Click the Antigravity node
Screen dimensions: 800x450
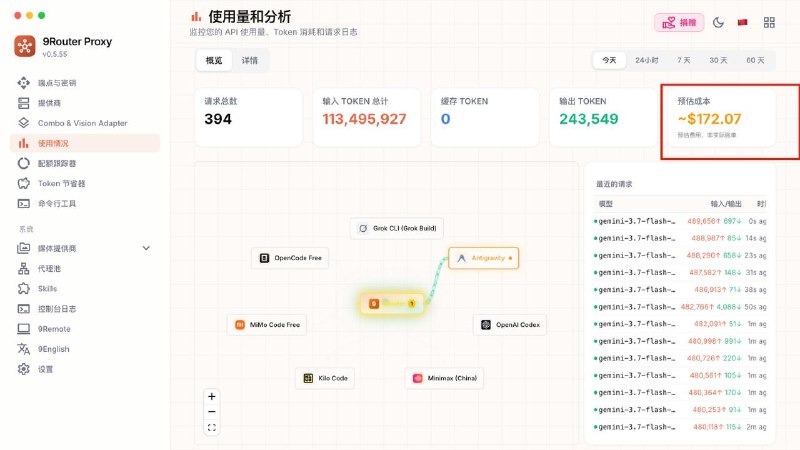click(484, 258)
